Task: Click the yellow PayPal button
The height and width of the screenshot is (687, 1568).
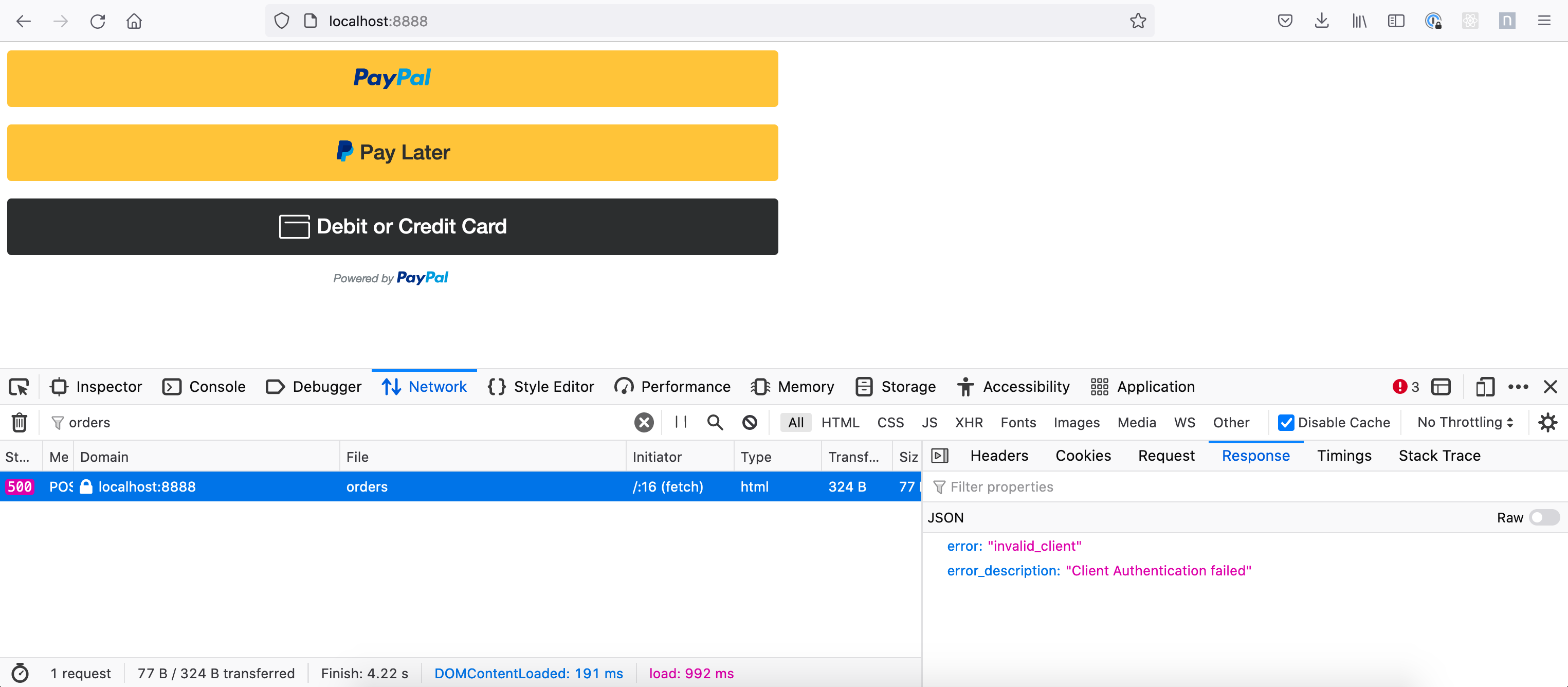Action: point(393,79)
